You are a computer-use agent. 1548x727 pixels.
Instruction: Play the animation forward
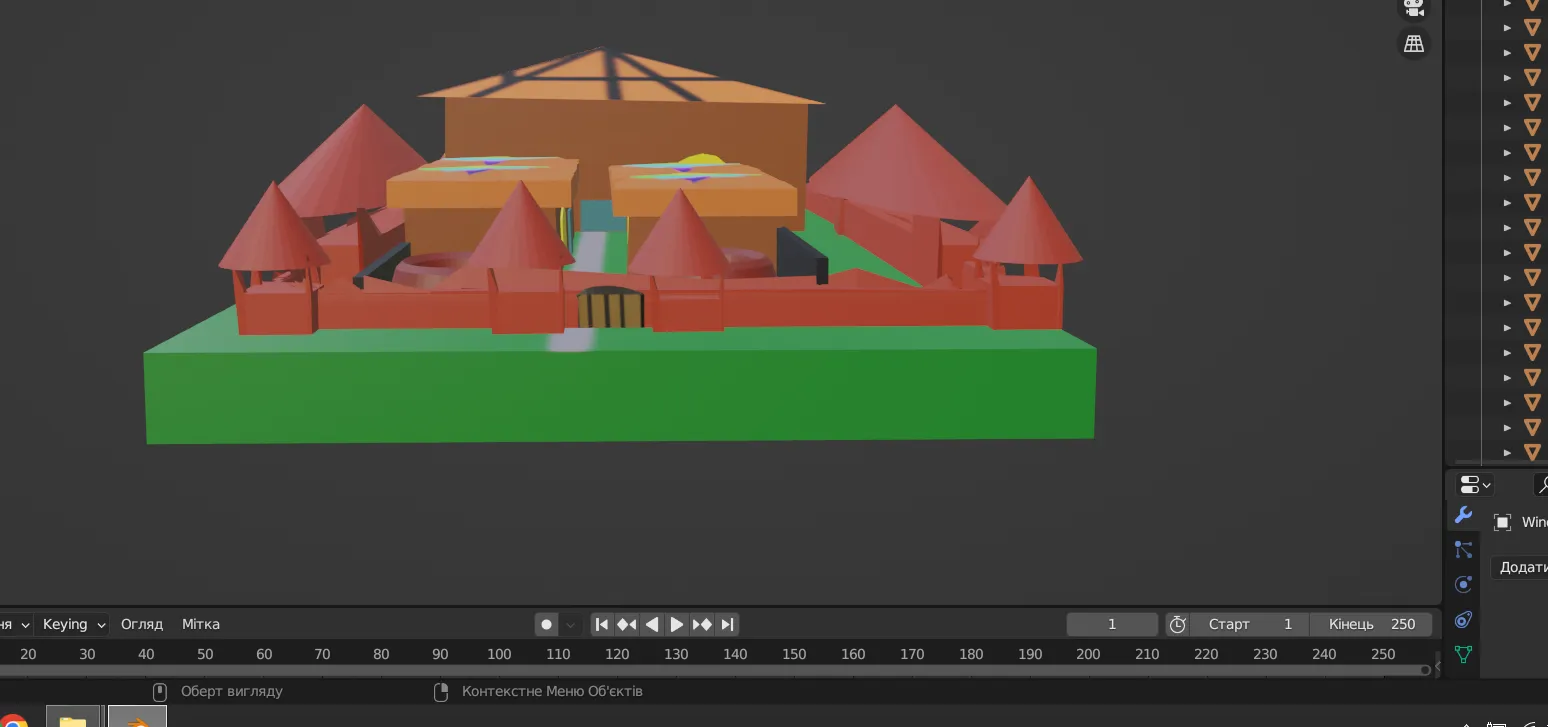pos(677,624)
